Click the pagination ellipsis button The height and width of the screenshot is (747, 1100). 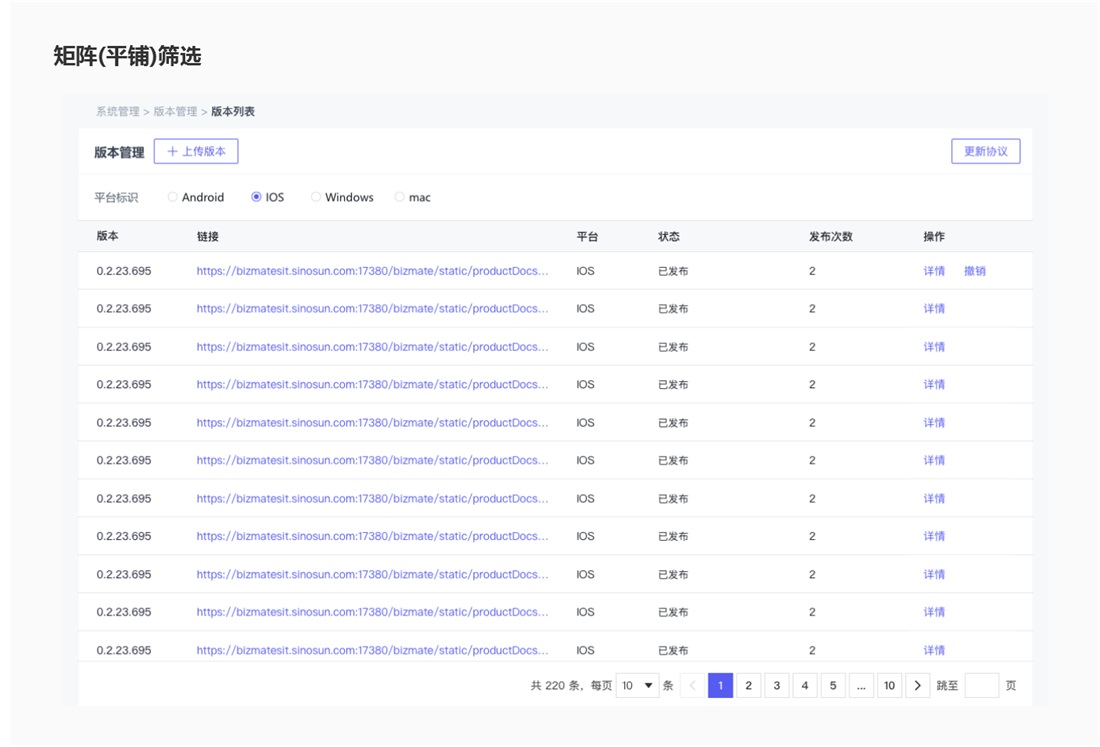click(861, 685)
